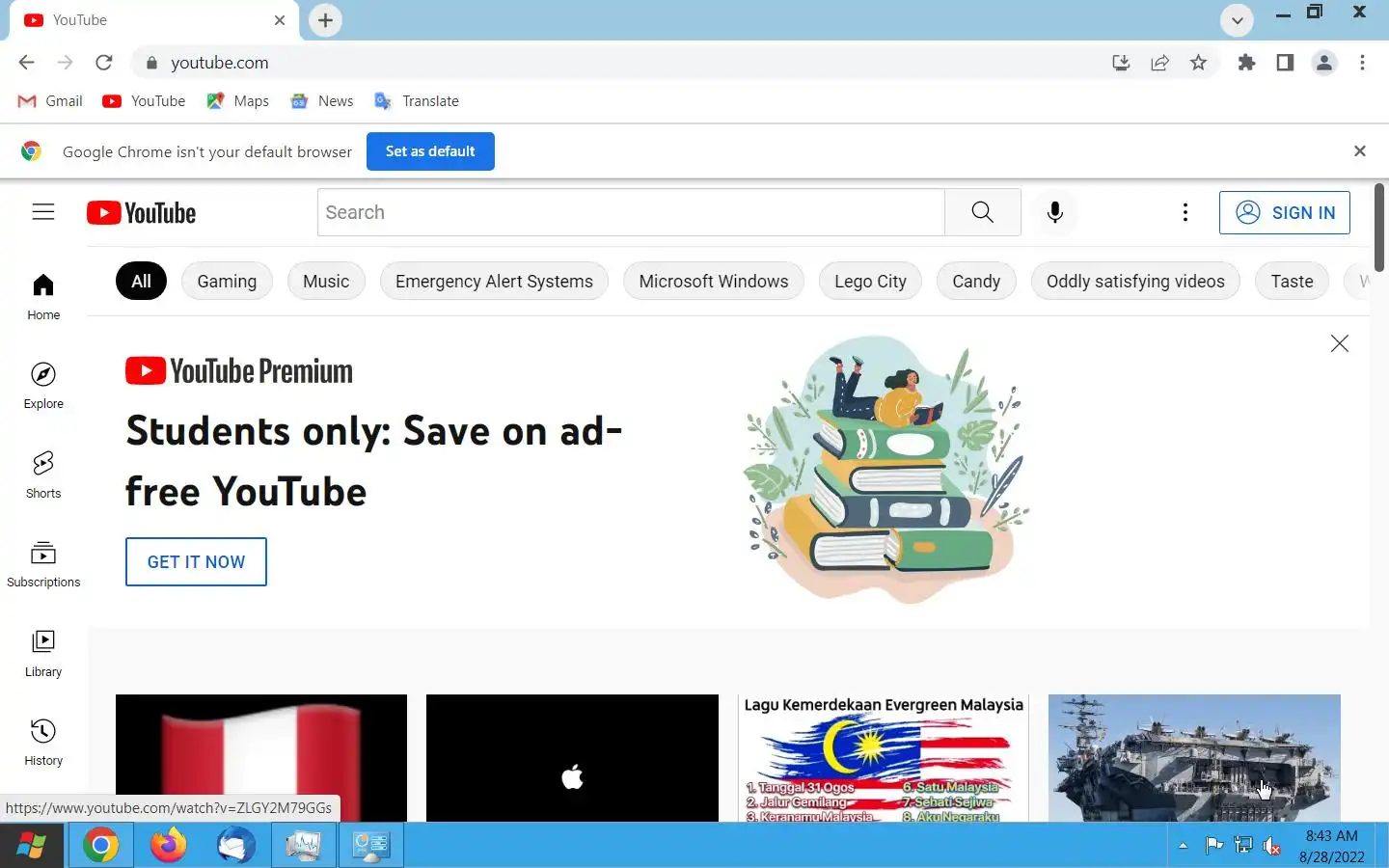Go back with browser back arrow
The image size is (1389, 868).
[26, 63]
